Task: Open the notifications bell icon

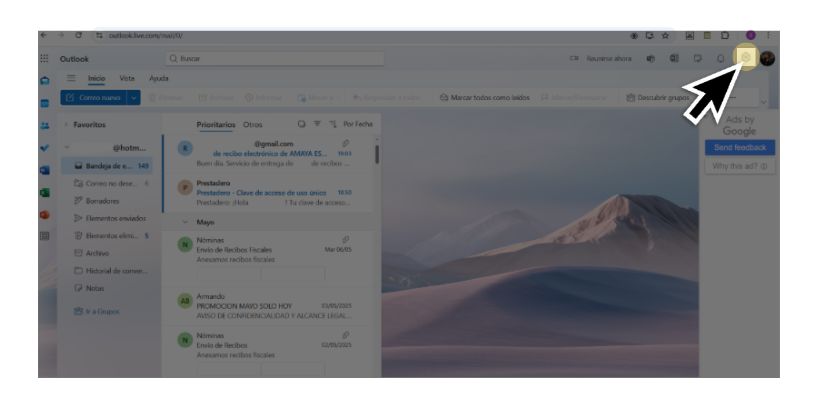Action: click(x=720, y=58)
